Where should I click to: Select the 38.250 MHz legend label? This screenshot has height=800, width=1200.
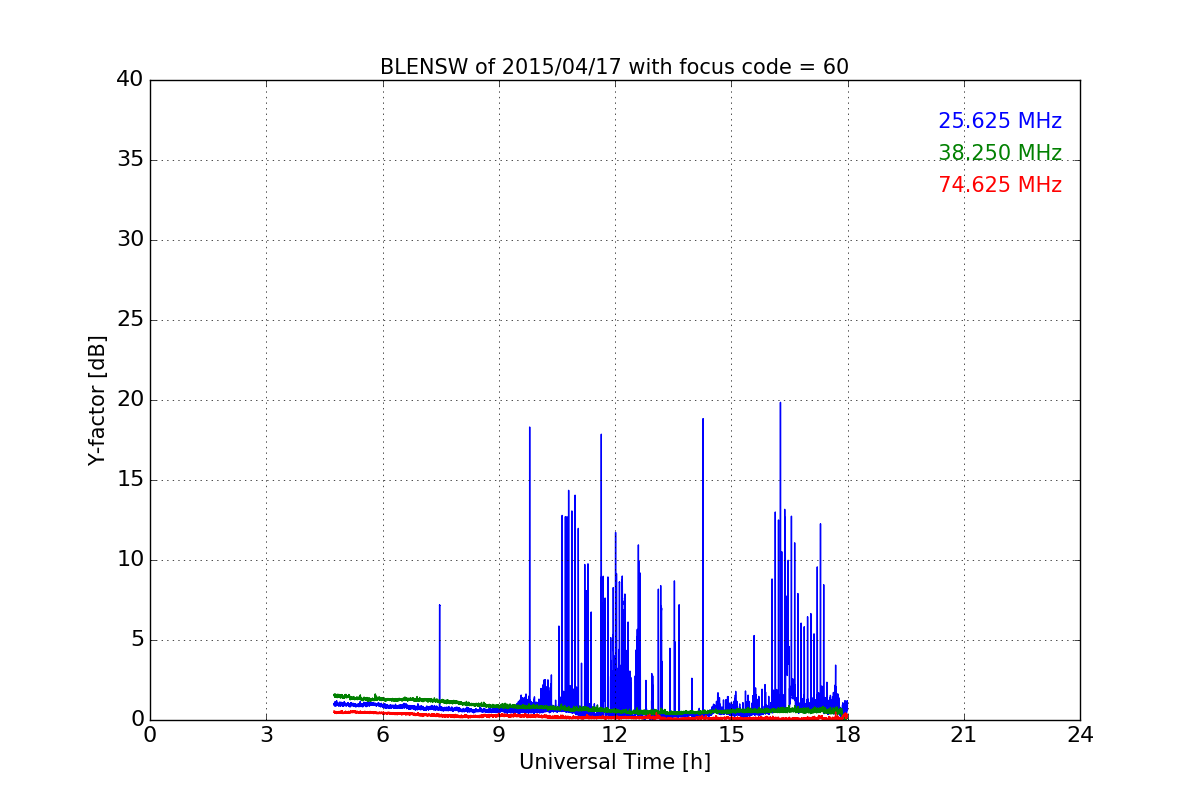tap(1000, 153)
